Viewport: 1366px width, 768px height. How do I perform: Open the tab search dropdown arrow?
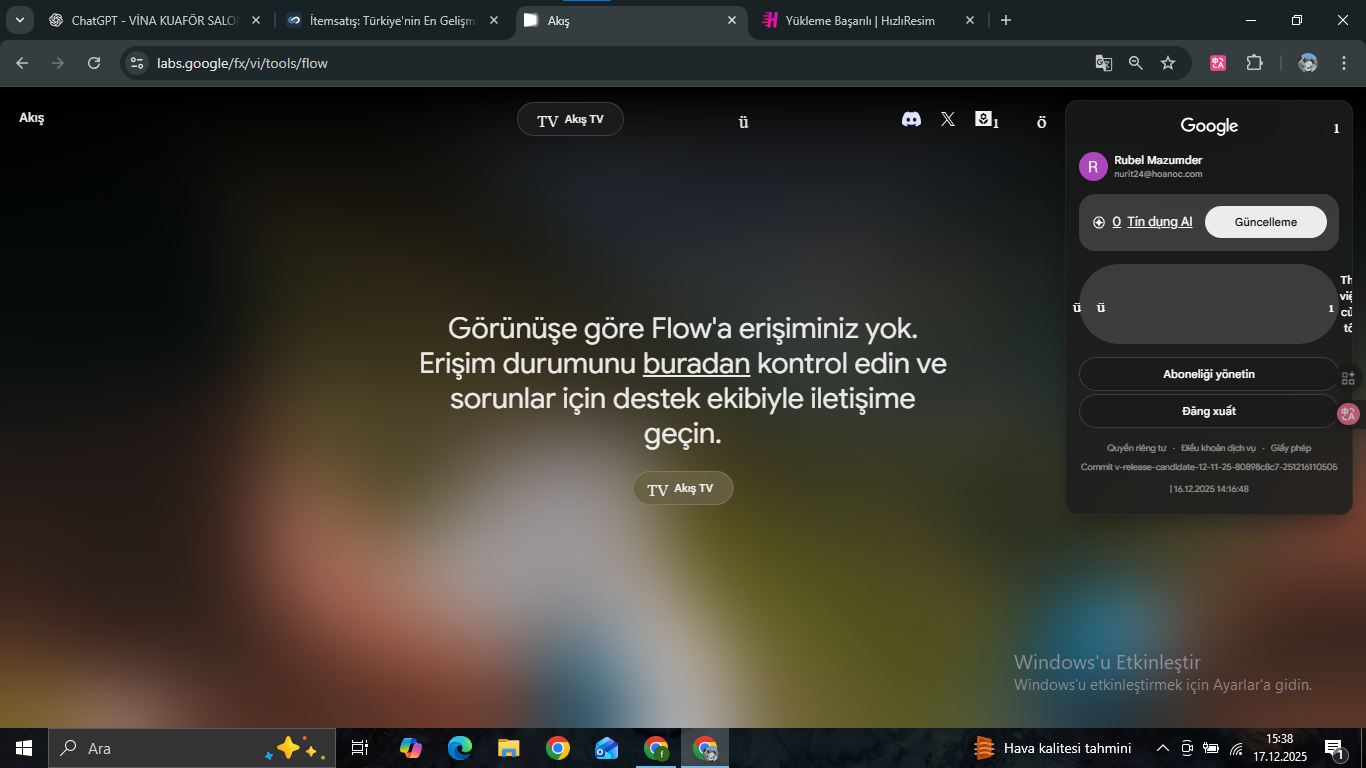click(20, 20)
